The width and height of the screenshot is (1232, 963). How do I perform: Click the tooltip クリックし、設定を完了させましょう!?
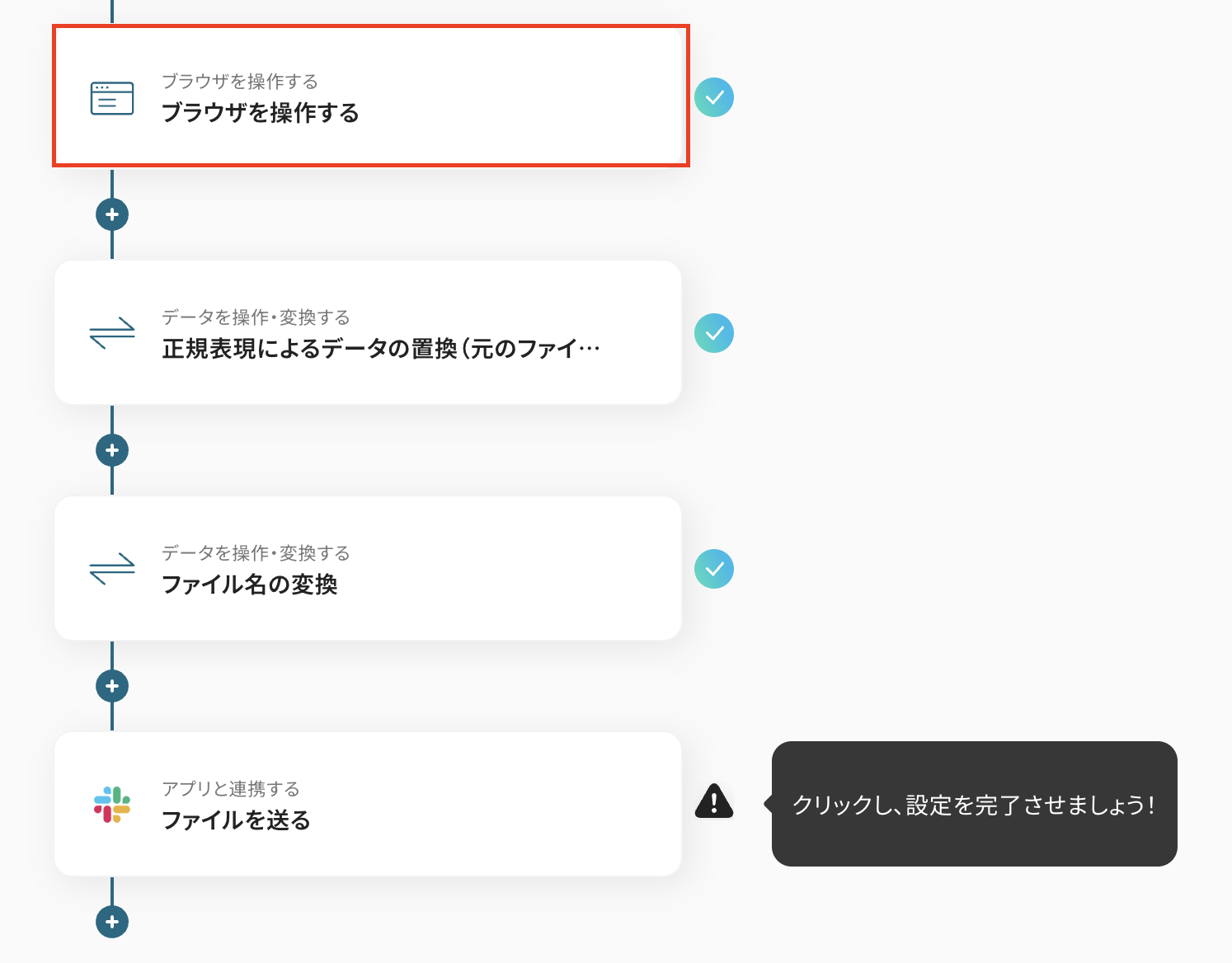(974, 804)
